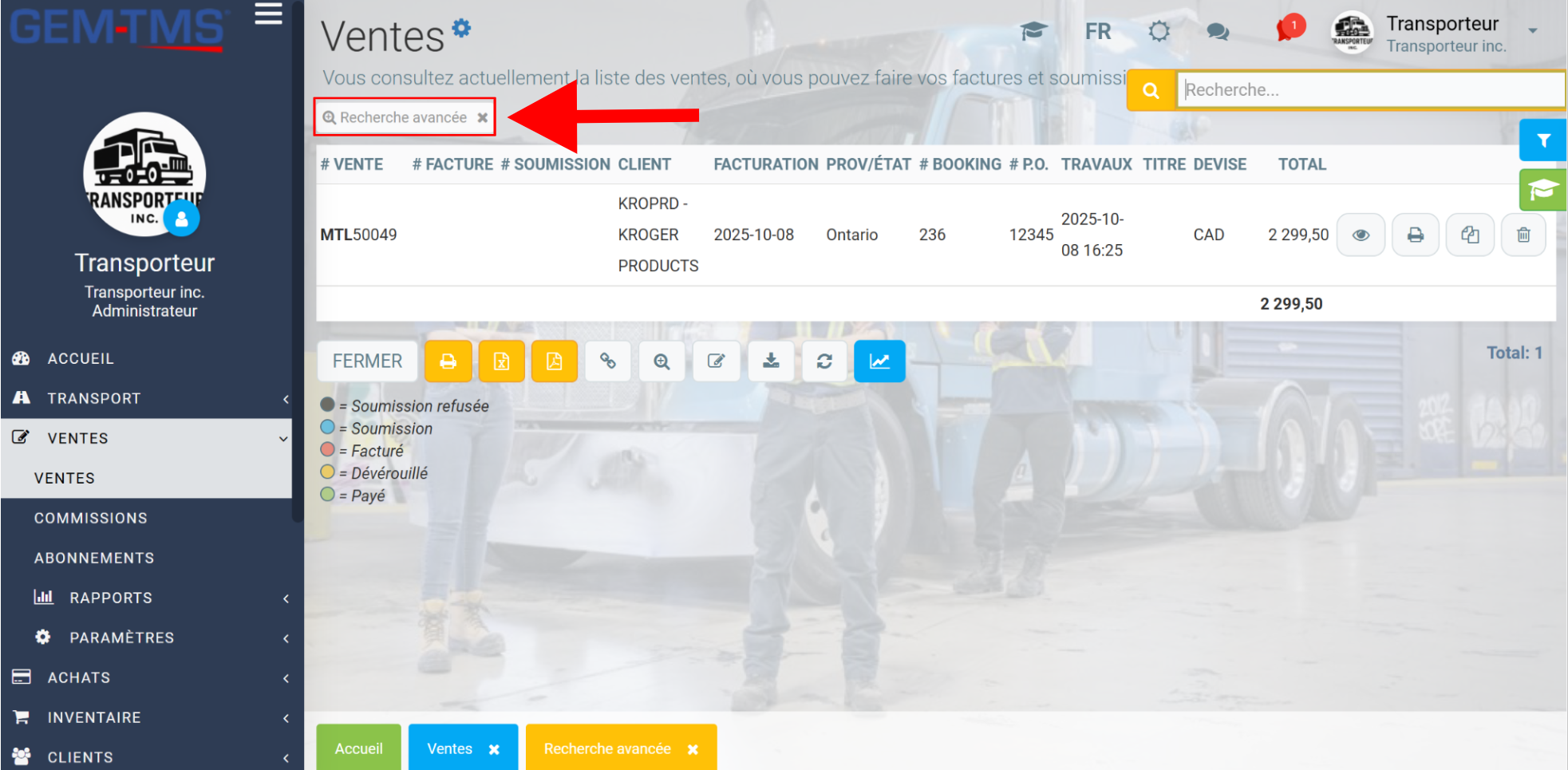This screenshot has height=770, width=1568.
Task: Export list to PDF icon
Action: pos(554,361)
